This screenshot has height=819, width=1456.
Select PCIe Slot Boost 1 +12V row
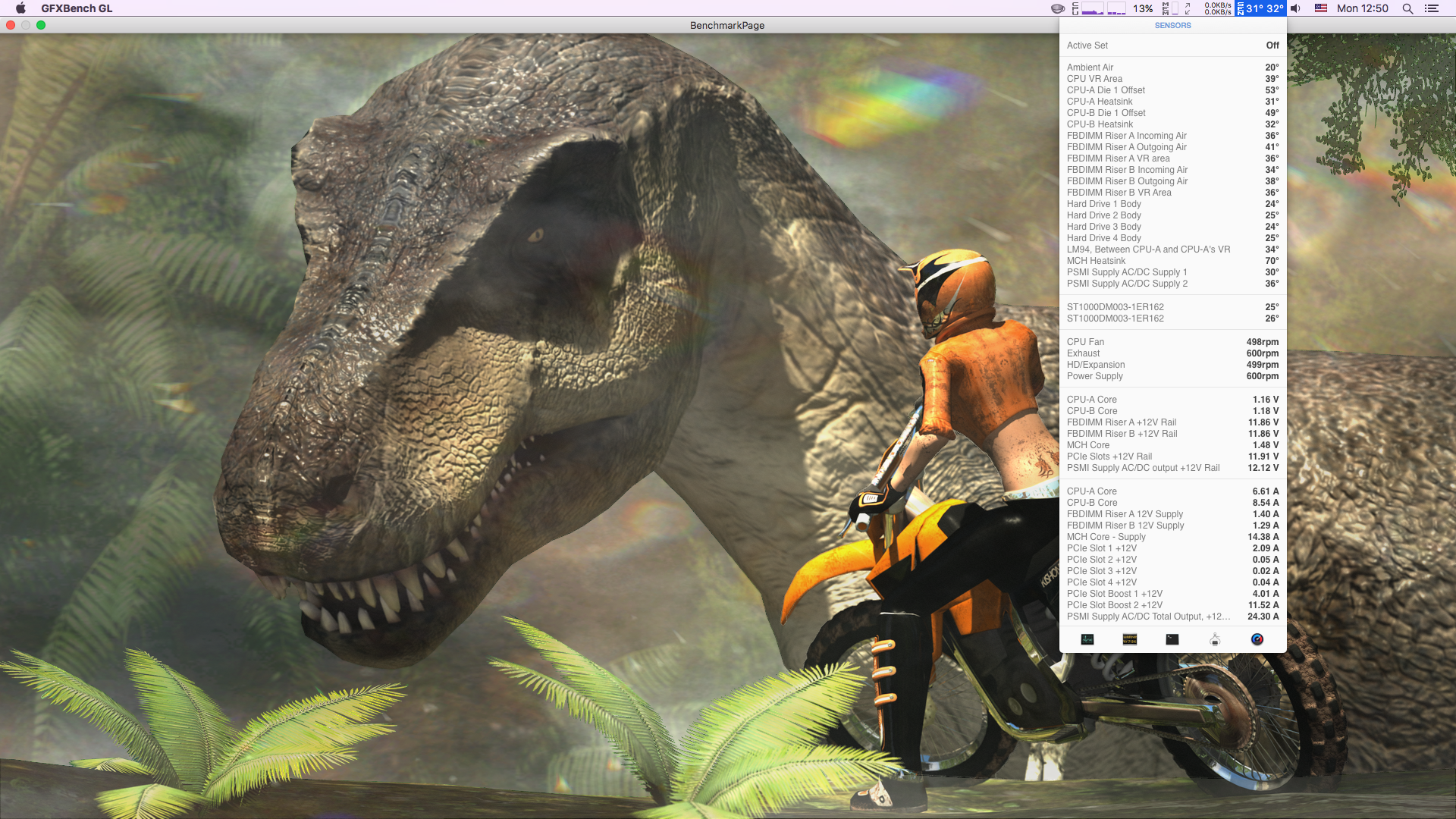click(1172, 594)
